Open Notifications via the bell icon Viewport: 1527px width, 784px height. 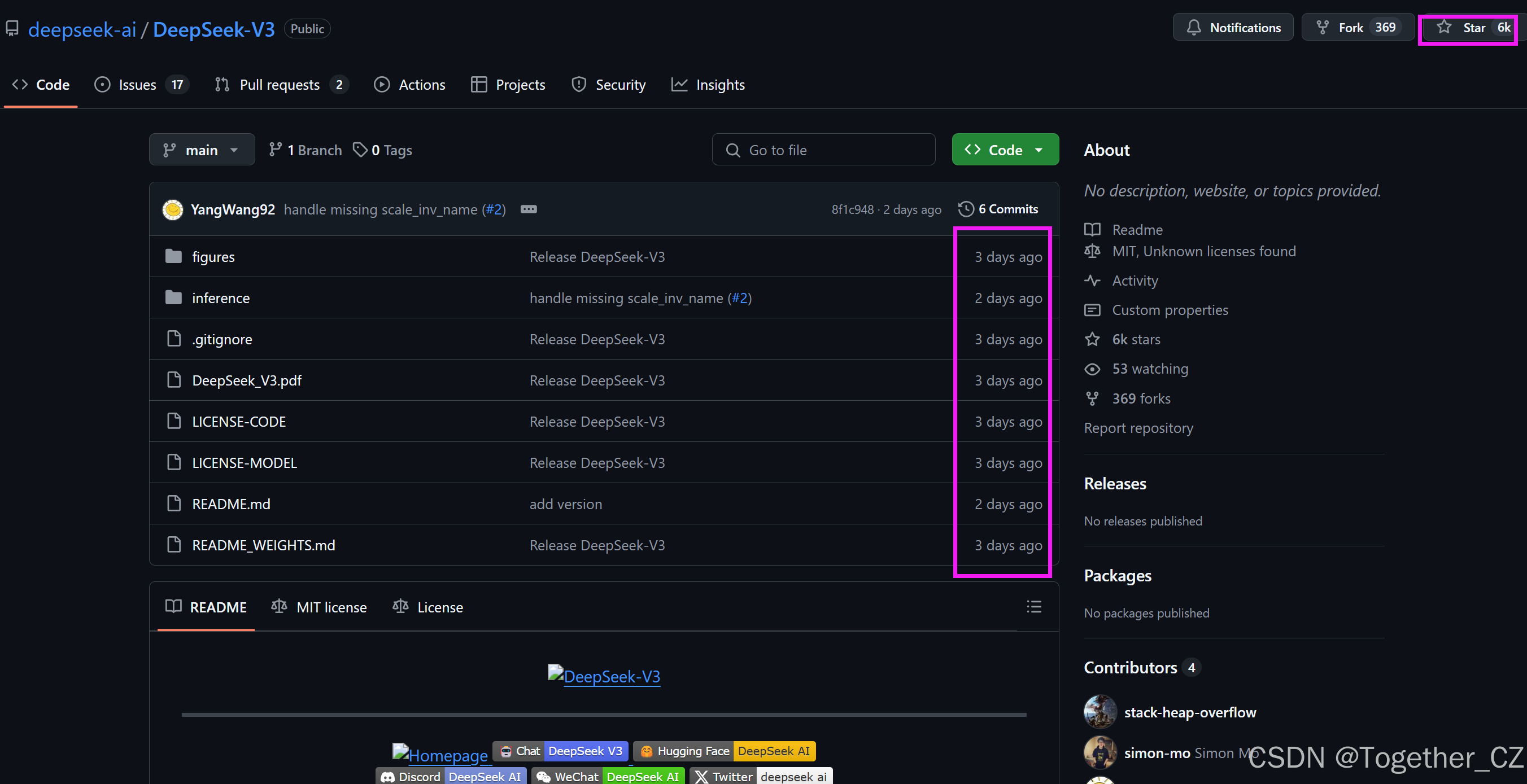(x=1194, y=27)
